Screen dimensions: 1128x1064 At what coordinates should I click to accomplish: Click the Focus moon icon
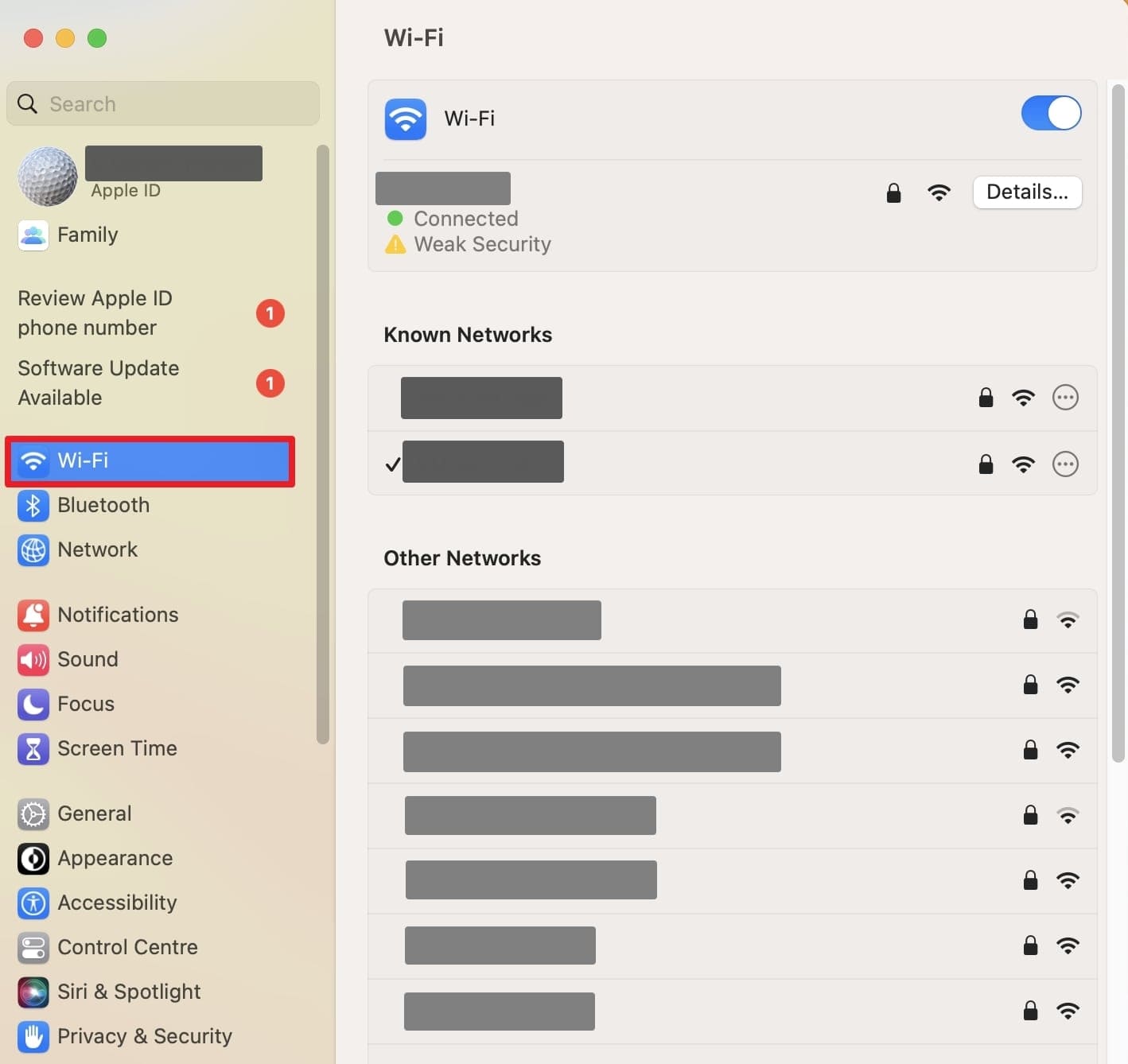[33, 705]
